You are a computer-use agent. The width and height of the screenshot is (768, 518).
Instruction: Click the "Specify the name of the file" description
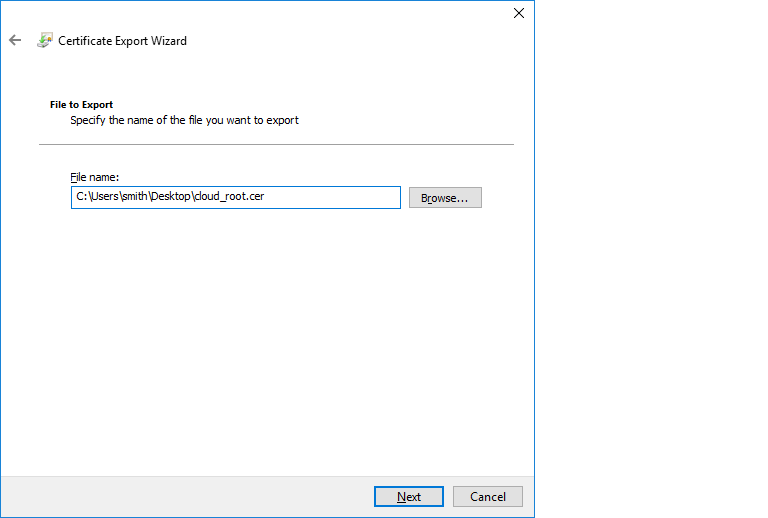pos(184,120)
